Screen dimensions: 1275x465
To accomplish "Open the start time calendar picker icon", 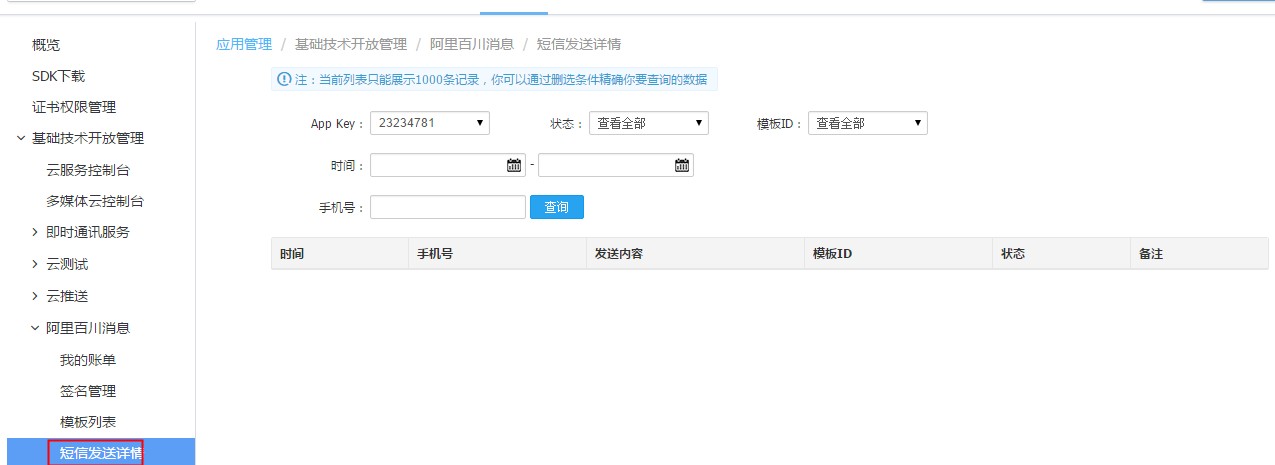I will pyautogui.click(x=514, y=165).
